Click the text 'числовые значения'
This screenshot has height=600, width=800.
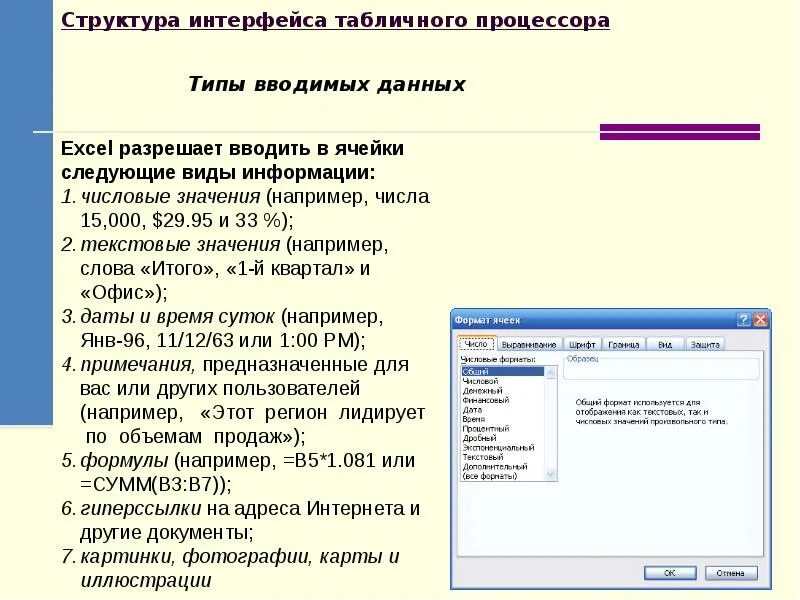click(170, 196)
